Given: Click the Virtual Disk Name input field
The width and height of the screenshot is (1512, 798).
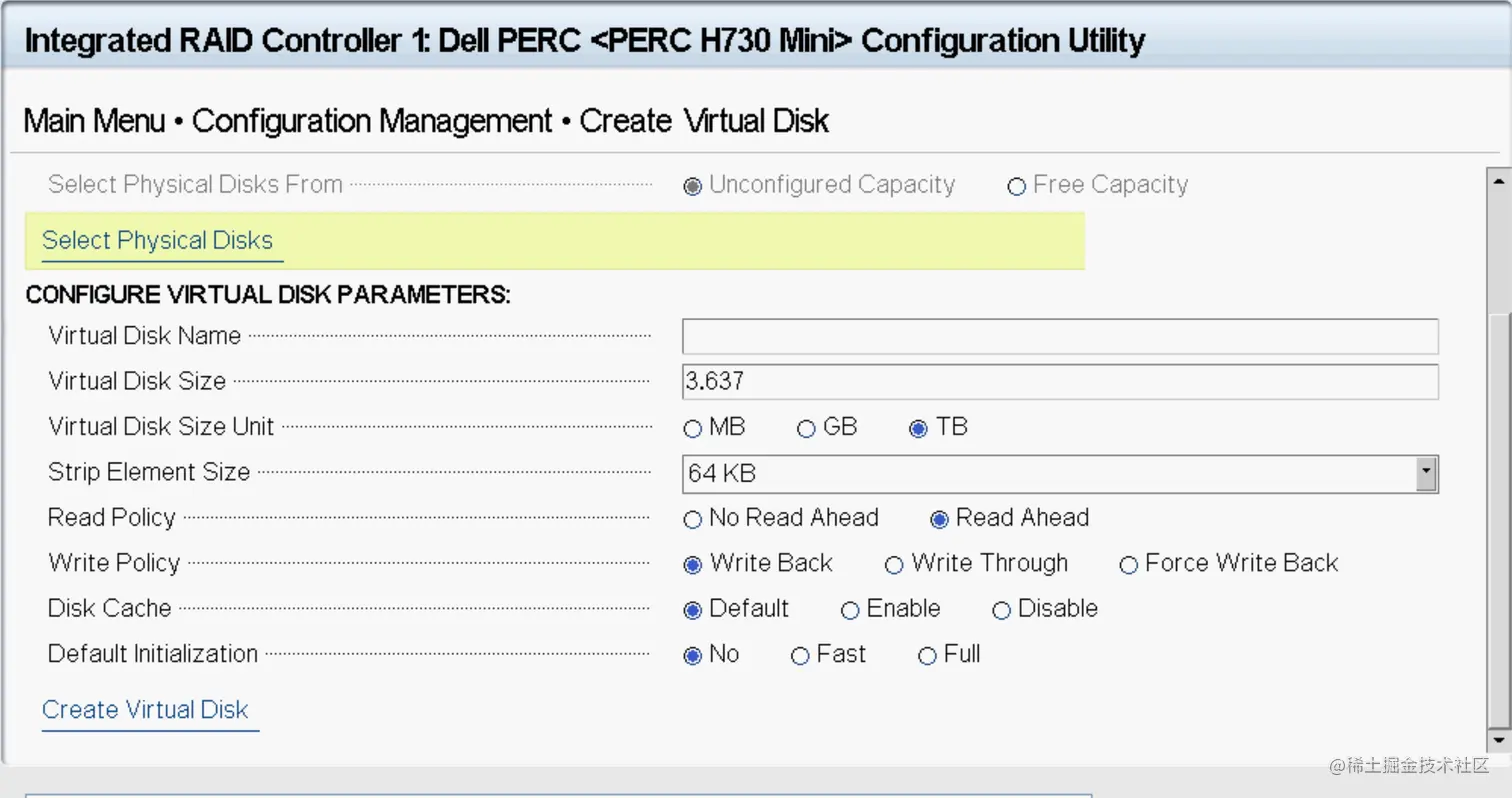Looking at the screenshot, I should click(x=1060, y=336).
